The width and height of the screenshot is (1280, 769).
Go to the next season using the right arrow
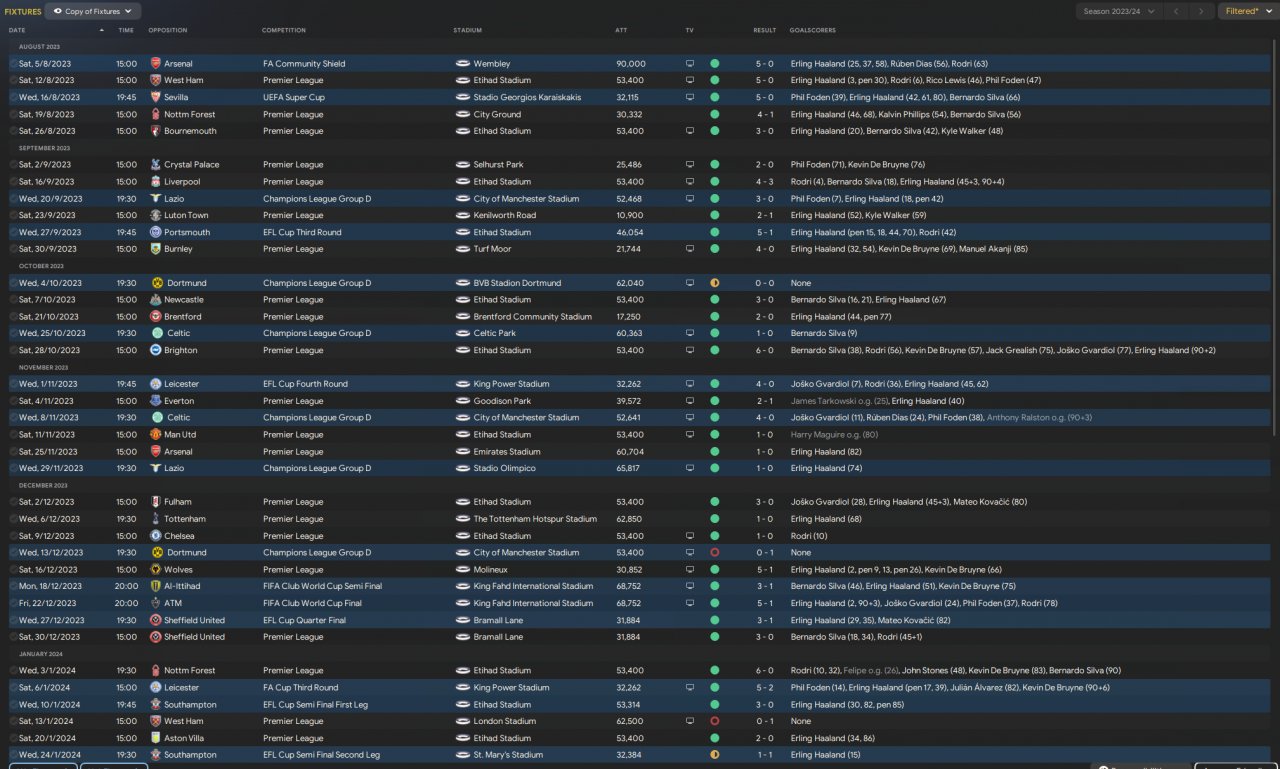(1201, 11)
